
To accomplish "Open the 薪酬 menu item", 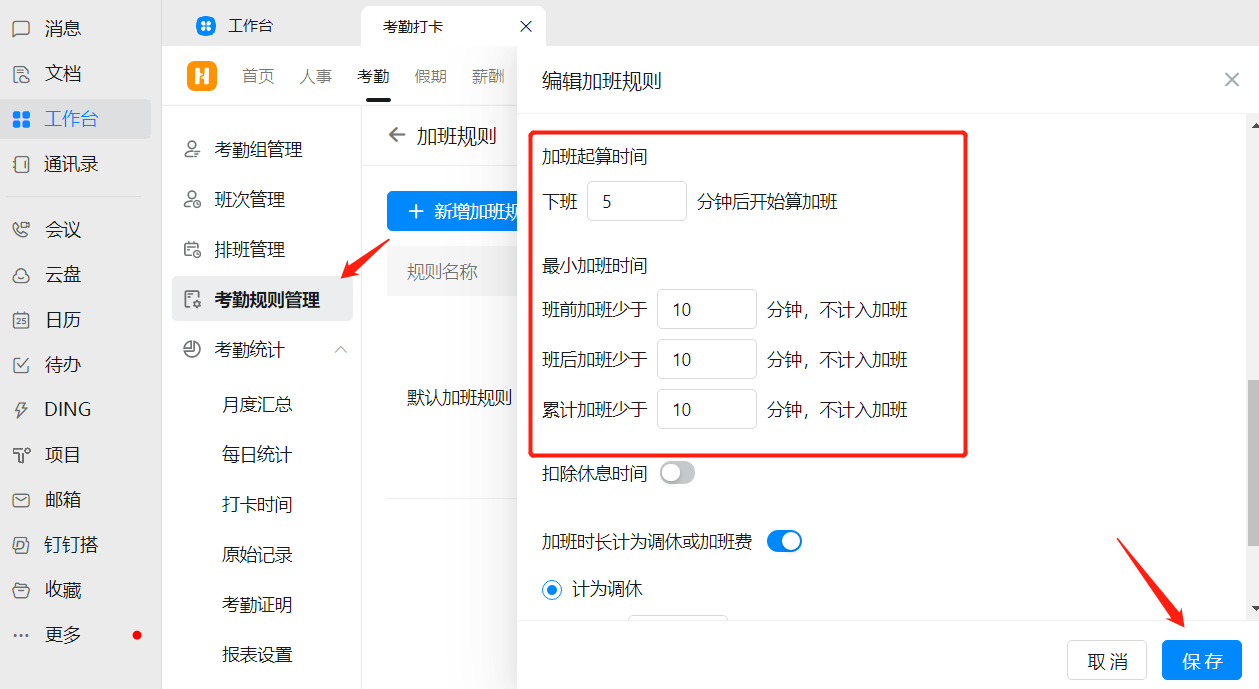I will [488, 75].
